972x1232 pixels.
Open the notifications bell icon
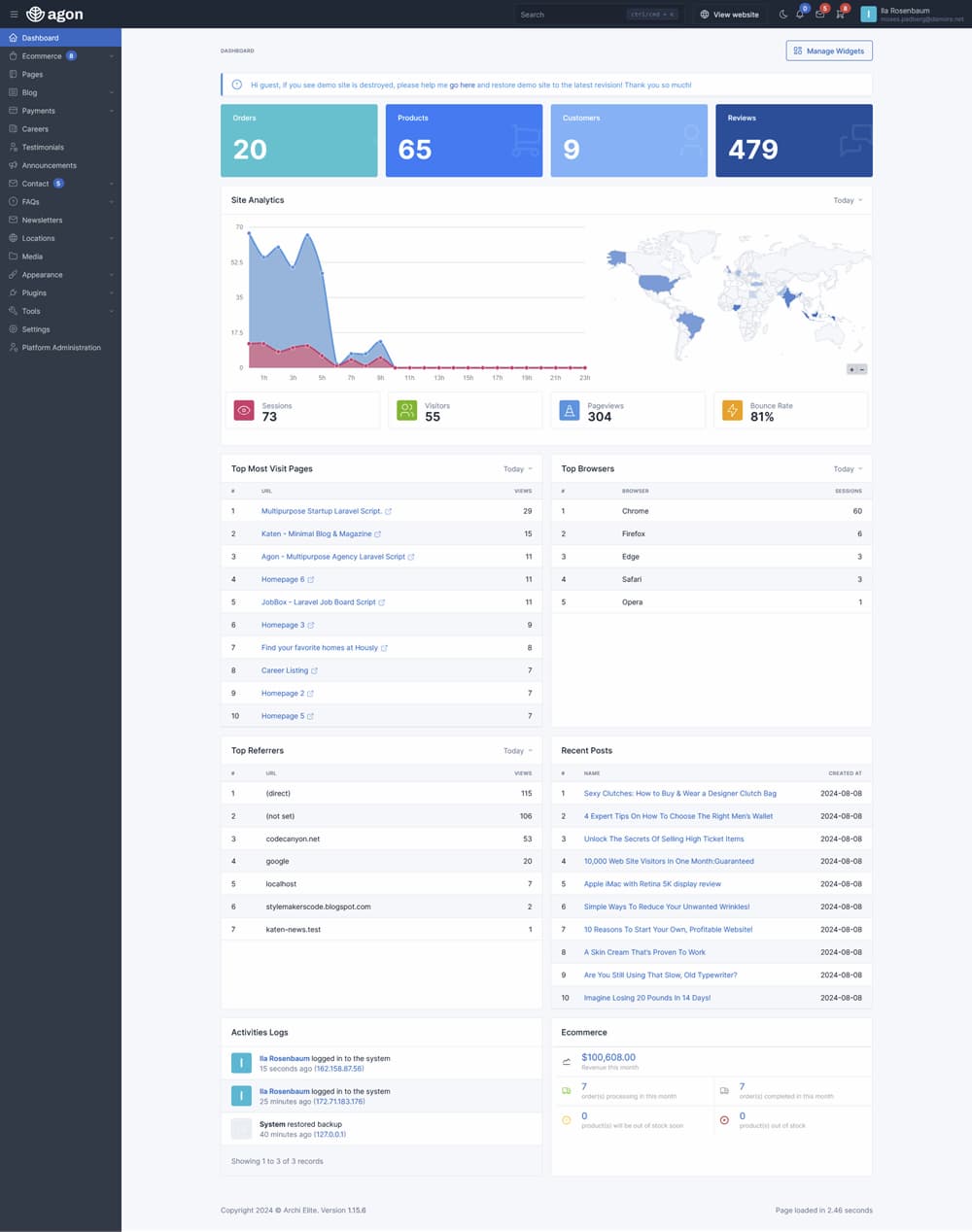tap(800, 15)
